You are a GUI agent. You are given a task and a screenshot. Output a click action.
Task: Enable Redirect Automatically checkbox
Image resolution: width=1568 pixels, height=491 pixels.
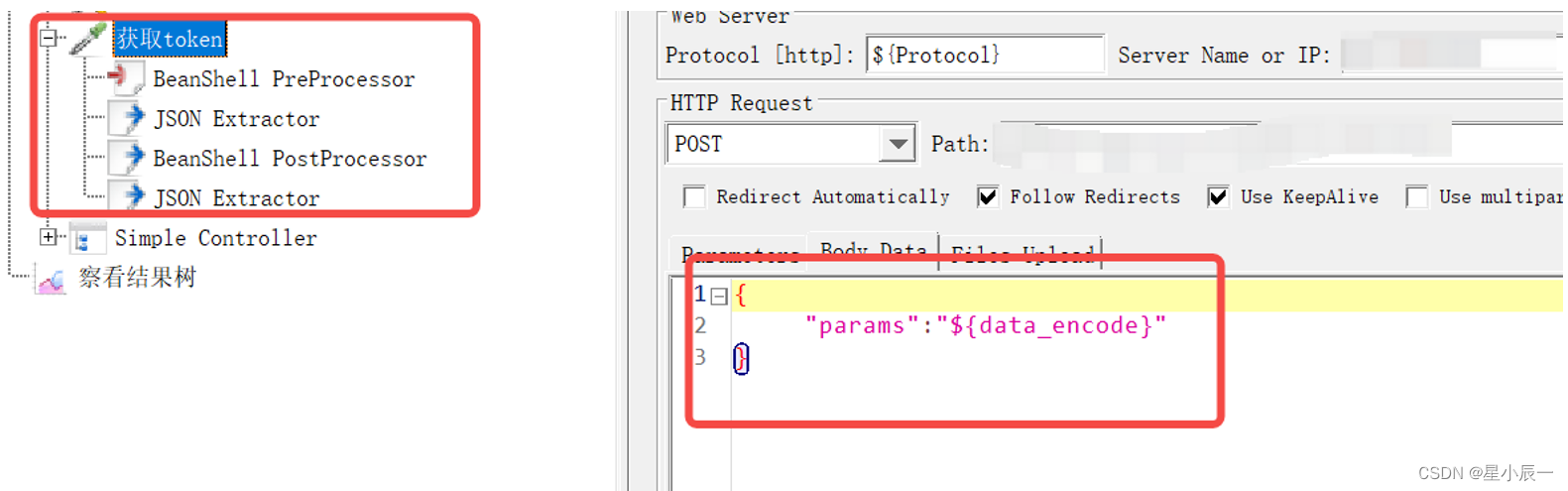[694, 196]
